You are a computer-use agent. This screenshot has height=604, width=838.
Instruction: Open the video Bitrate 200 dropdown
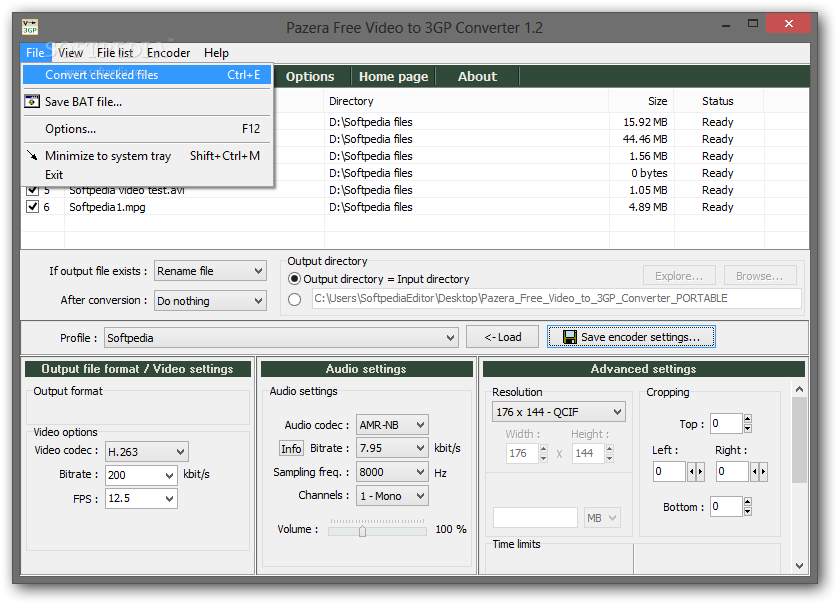pos(141,475)
